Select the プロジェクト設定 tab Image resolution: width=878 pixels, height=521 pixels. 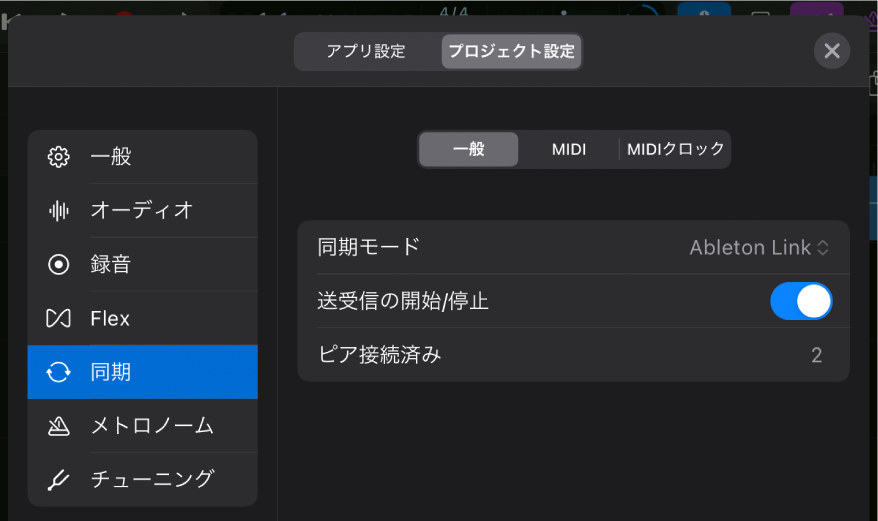[511, 51]
